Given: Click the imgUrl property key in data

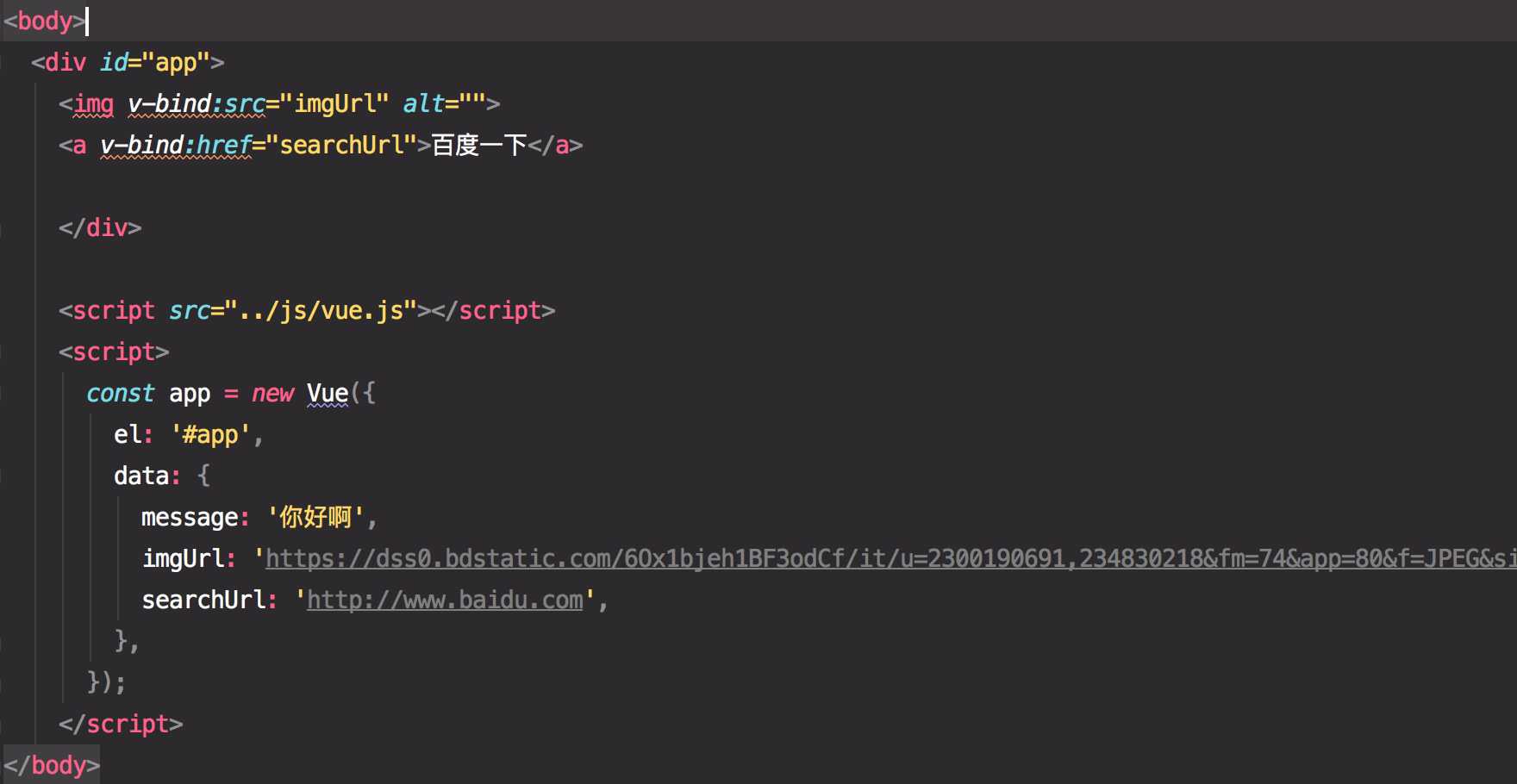Looking at the screenshot, I should tap(183, 558).
